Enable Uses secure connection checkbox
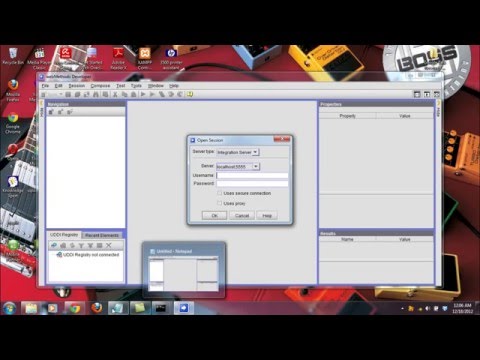This screenshot has width=480, height=360. pos(219,193)
